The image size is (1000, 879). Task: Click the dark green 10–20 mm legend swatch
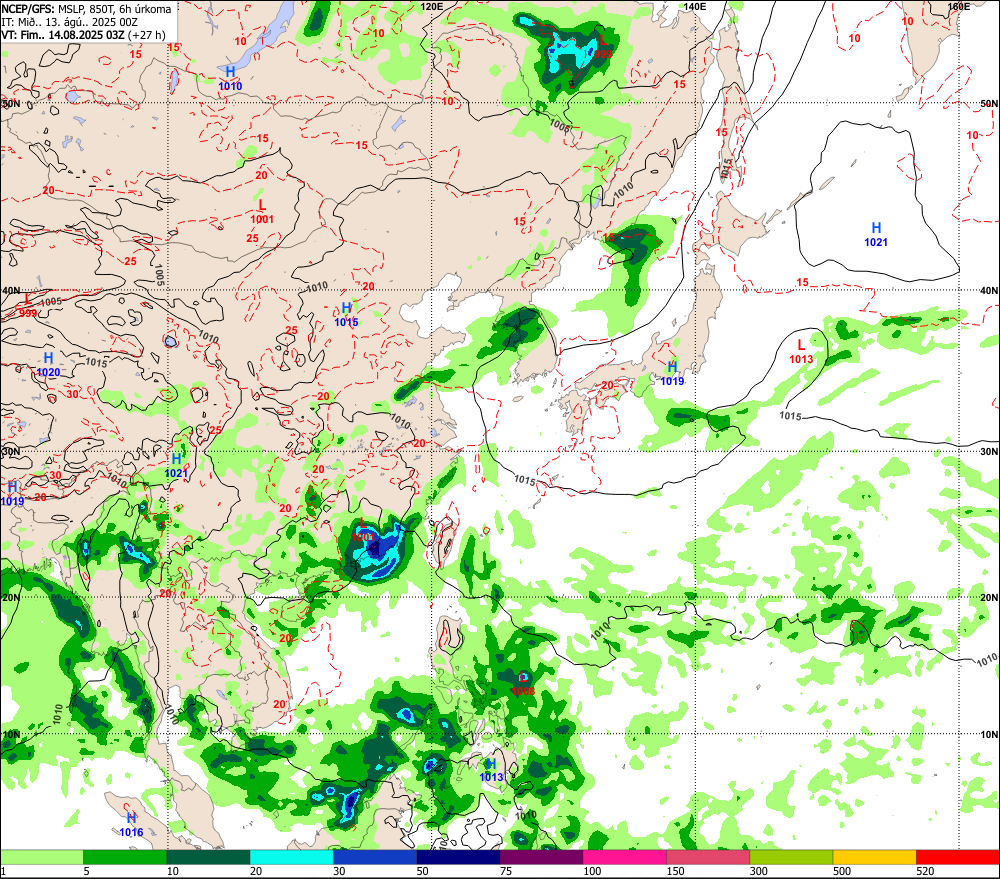[x=209, y=857]
